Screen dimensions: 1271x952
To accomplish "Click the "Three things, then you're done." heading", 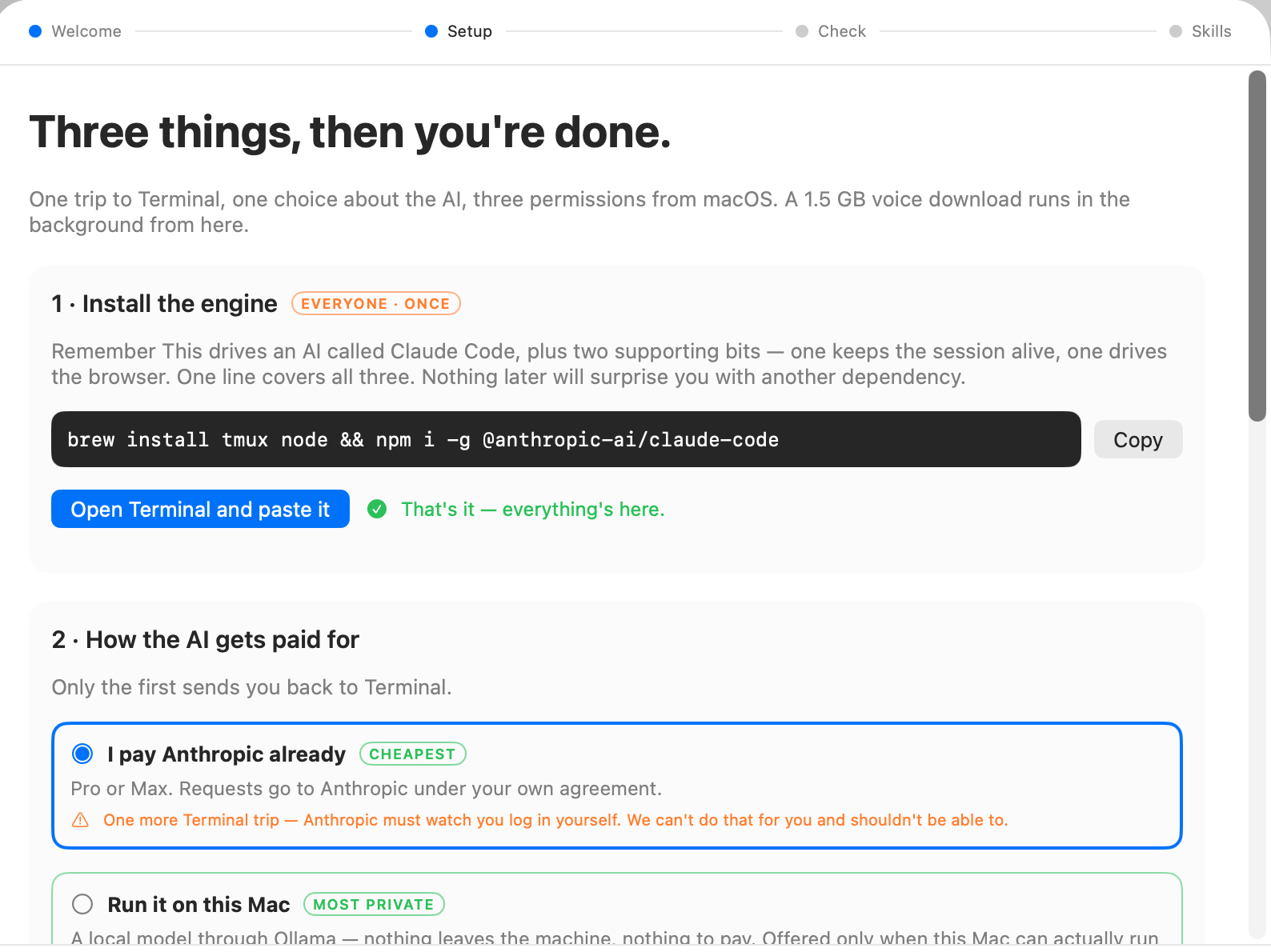I will [x=350, y=132].
